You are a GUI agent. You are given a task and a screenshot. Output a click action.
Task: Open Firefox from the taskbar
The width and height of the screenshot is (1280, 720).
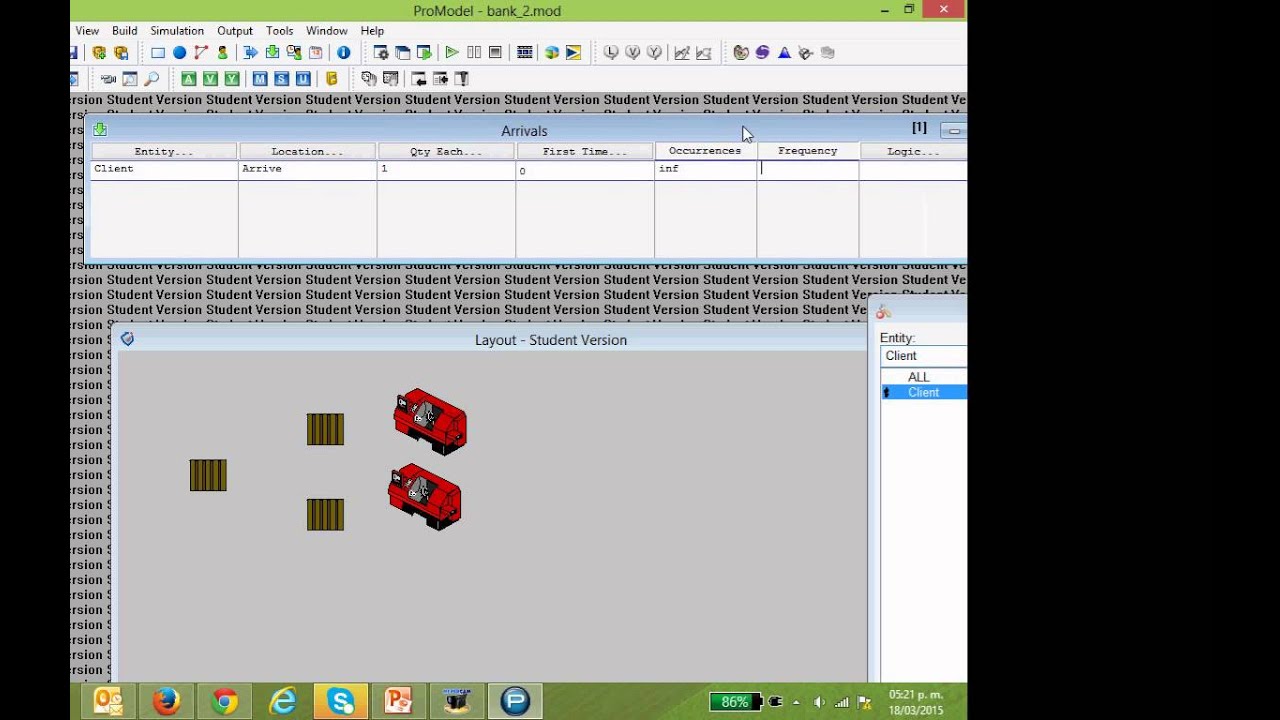(166, 701)
